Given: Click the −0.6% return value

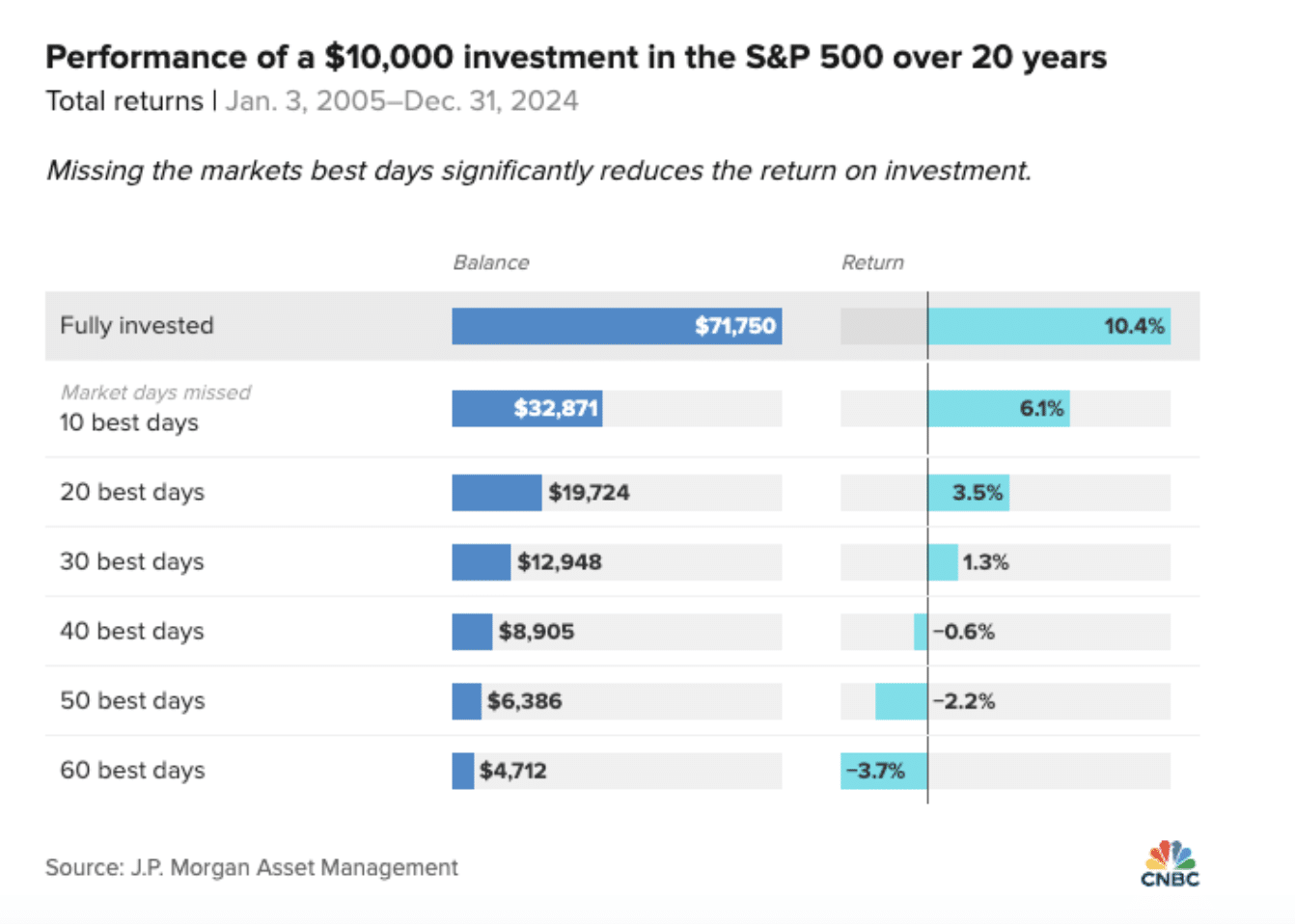Looking at the screenshot, I should click(x=964, y=632).
